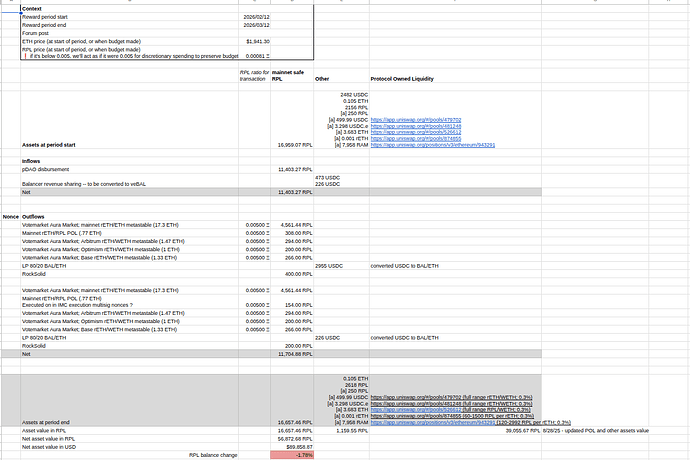The width and height of the screenshot is (690, 460).
Task: Select the pDAO disbursement label cell
Action: 129,169
